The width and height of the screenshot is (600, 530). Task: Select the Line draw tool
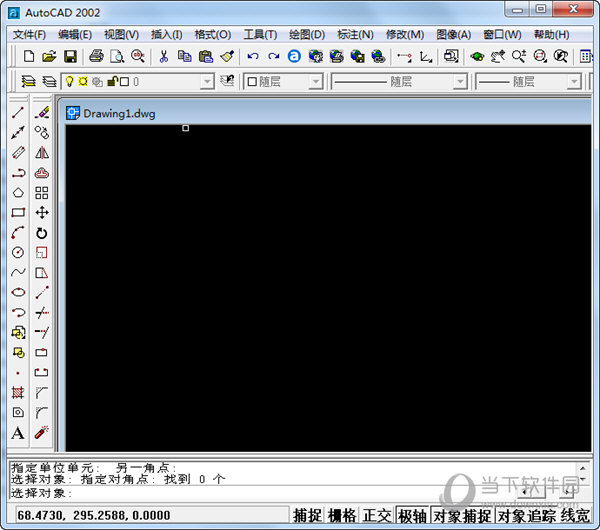pyautogui.click(x=18, y=113)
